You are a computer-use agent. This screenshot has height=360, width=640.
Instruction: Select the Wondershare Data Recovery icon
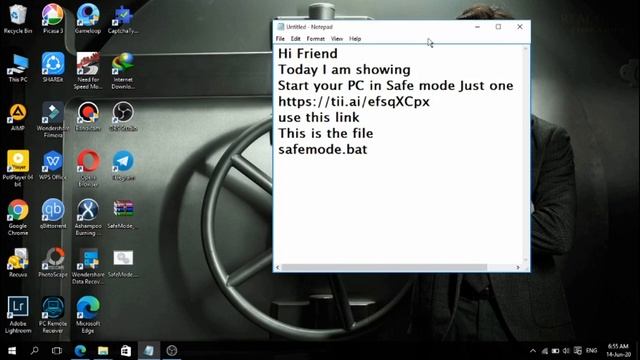pyautogui.click(x=88, y=266)
